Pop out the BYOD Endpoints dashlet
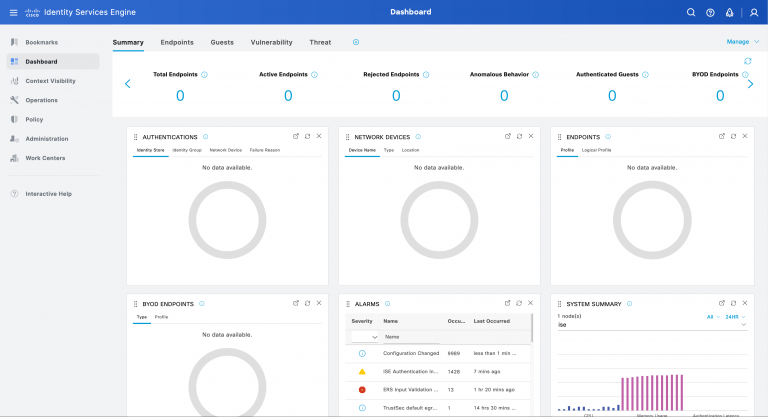The height and width of the screenshot is (417, 768). (296, 303)
